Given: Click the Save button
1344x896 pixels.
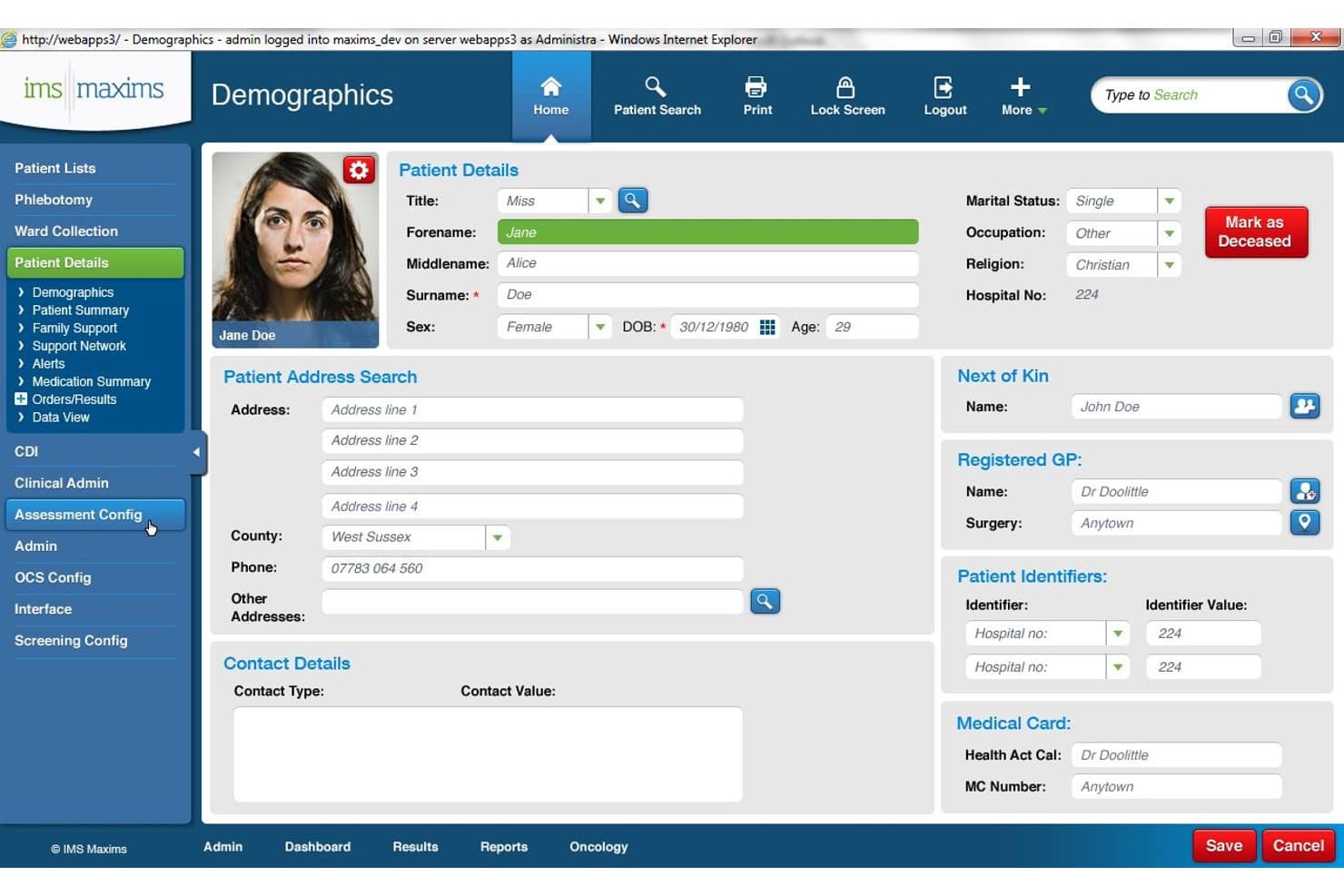Looking at the screenshot, I should (x=1223, y=845).
